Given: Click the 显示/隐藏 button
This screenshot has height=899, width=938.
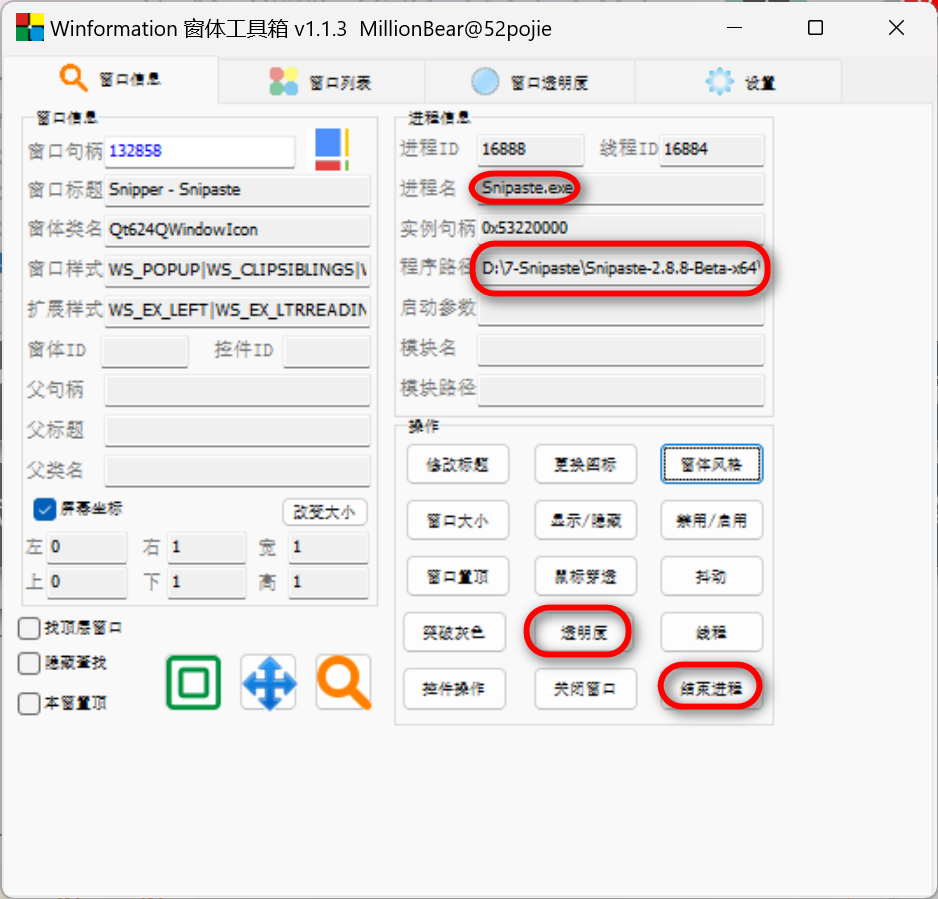Looking at the screenshot, I should [x=585, y=520].
